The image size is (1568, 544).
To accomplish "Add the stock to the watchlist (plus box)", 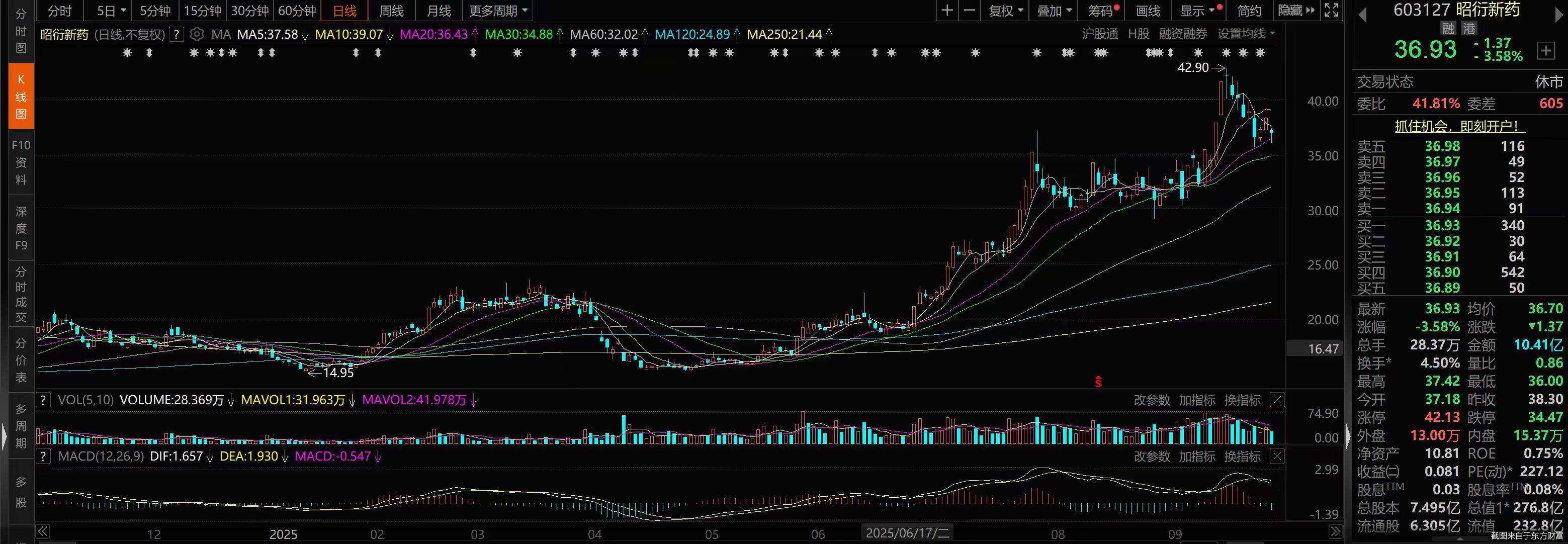I will click(1545, 50).
